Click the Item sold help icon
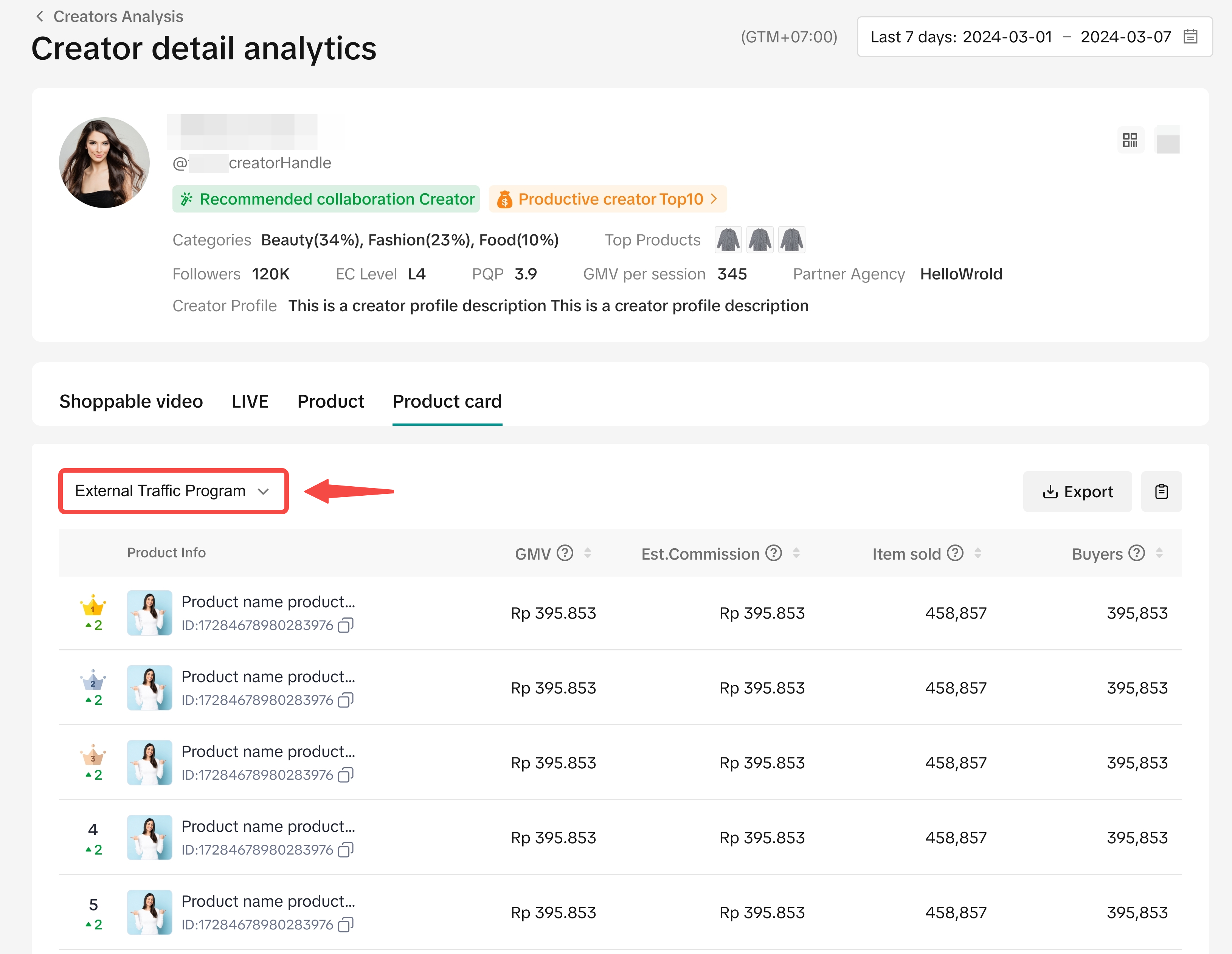Viewport: 1232px width, 954px height. pos(955,553)
